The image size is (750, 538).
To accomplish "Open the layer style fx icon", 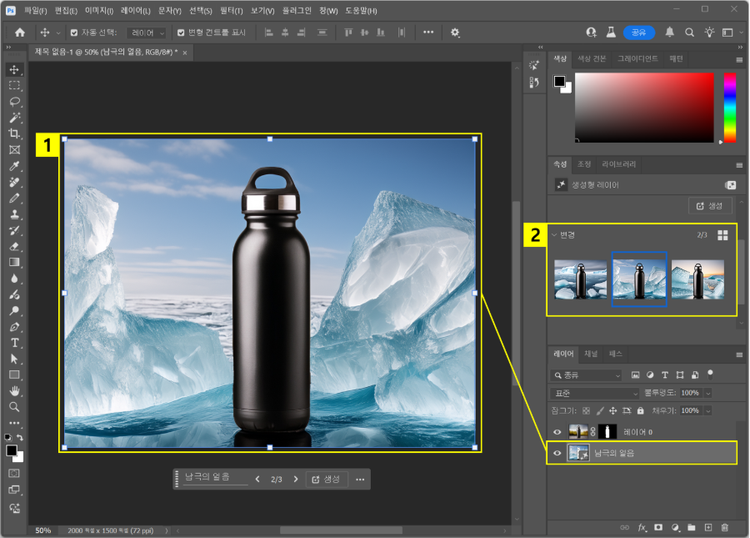I will click(x=643, y=527).
